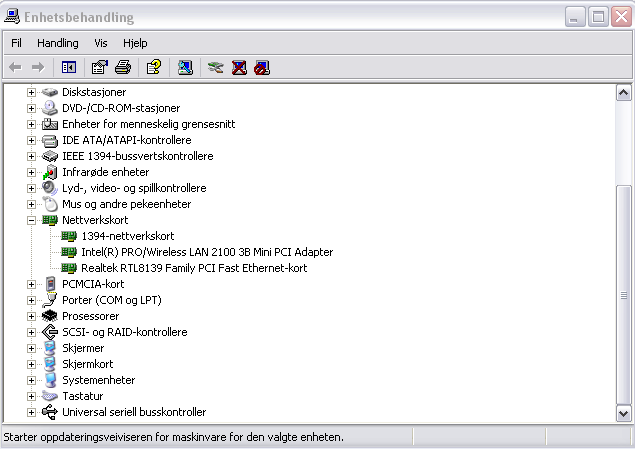The height and width of the screenshot is (449, 635).
Task: Open the Fil menu
Action: [x=16, y=43]
